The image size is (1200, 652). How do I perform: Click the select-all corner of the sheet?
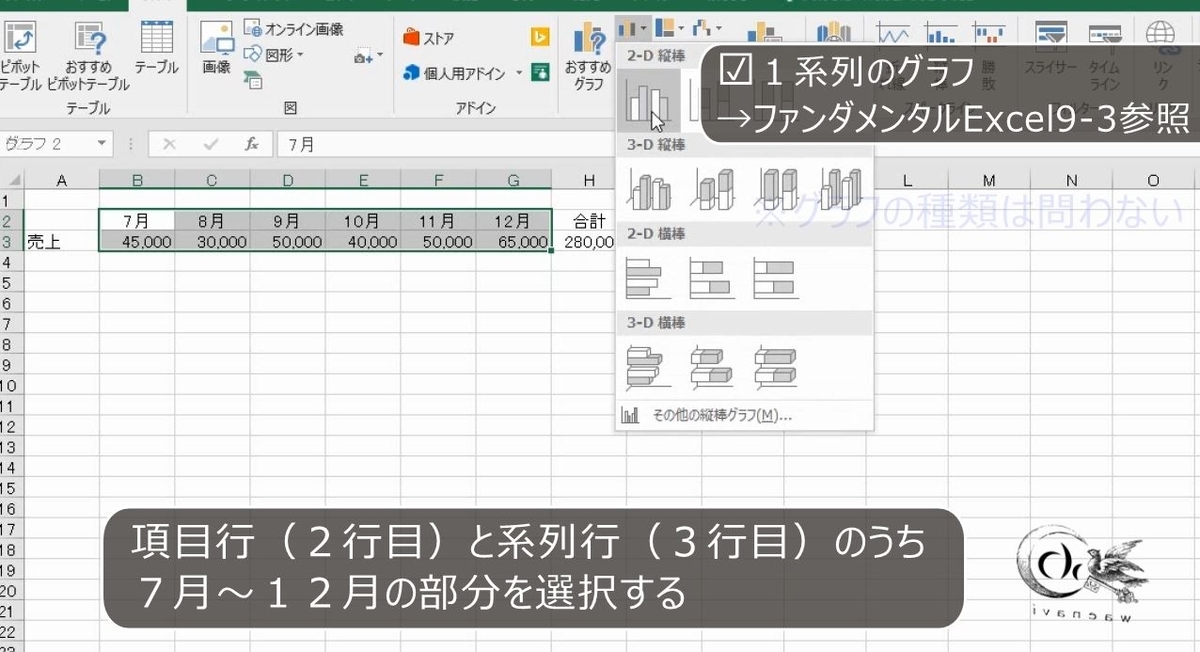(x=11, y=180)
